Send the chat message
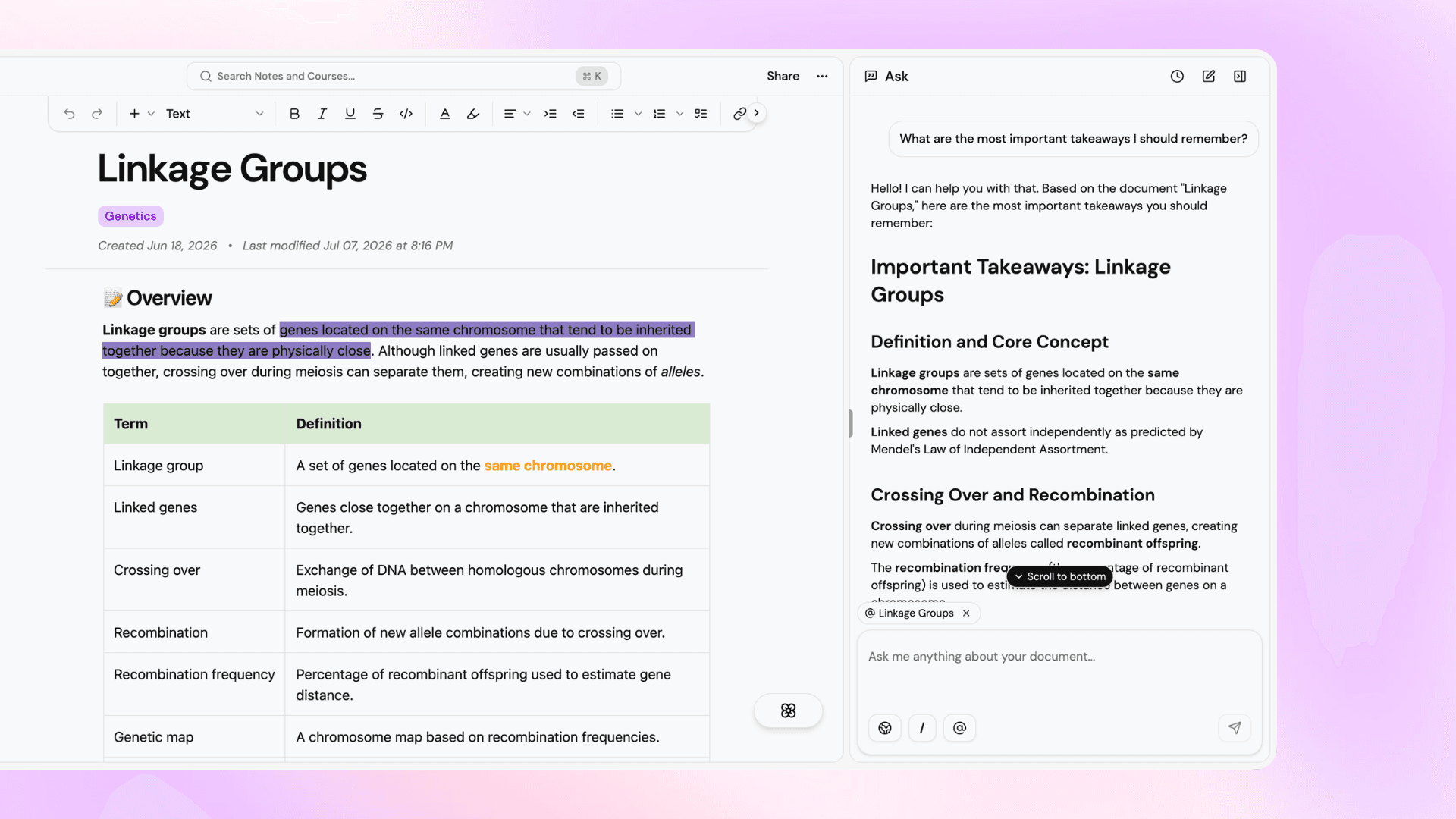1456x819 pixels. pyautogui.click(x=1235, y=728)
